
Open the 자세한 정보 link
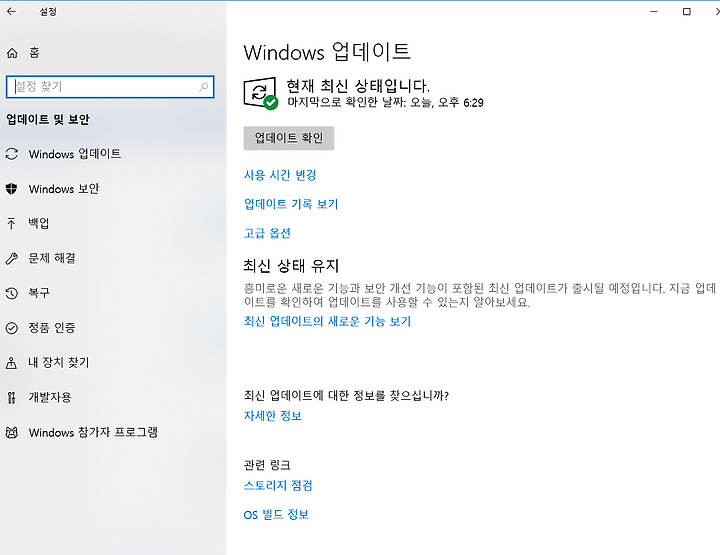click(x=273, y=416)
